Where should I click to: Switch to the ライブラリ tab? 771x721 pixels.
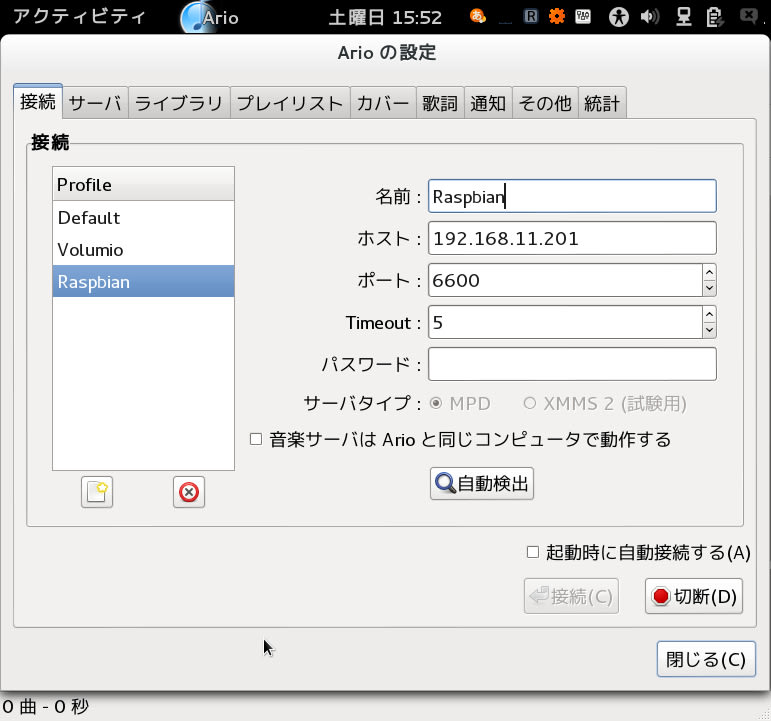click(179, 103)
